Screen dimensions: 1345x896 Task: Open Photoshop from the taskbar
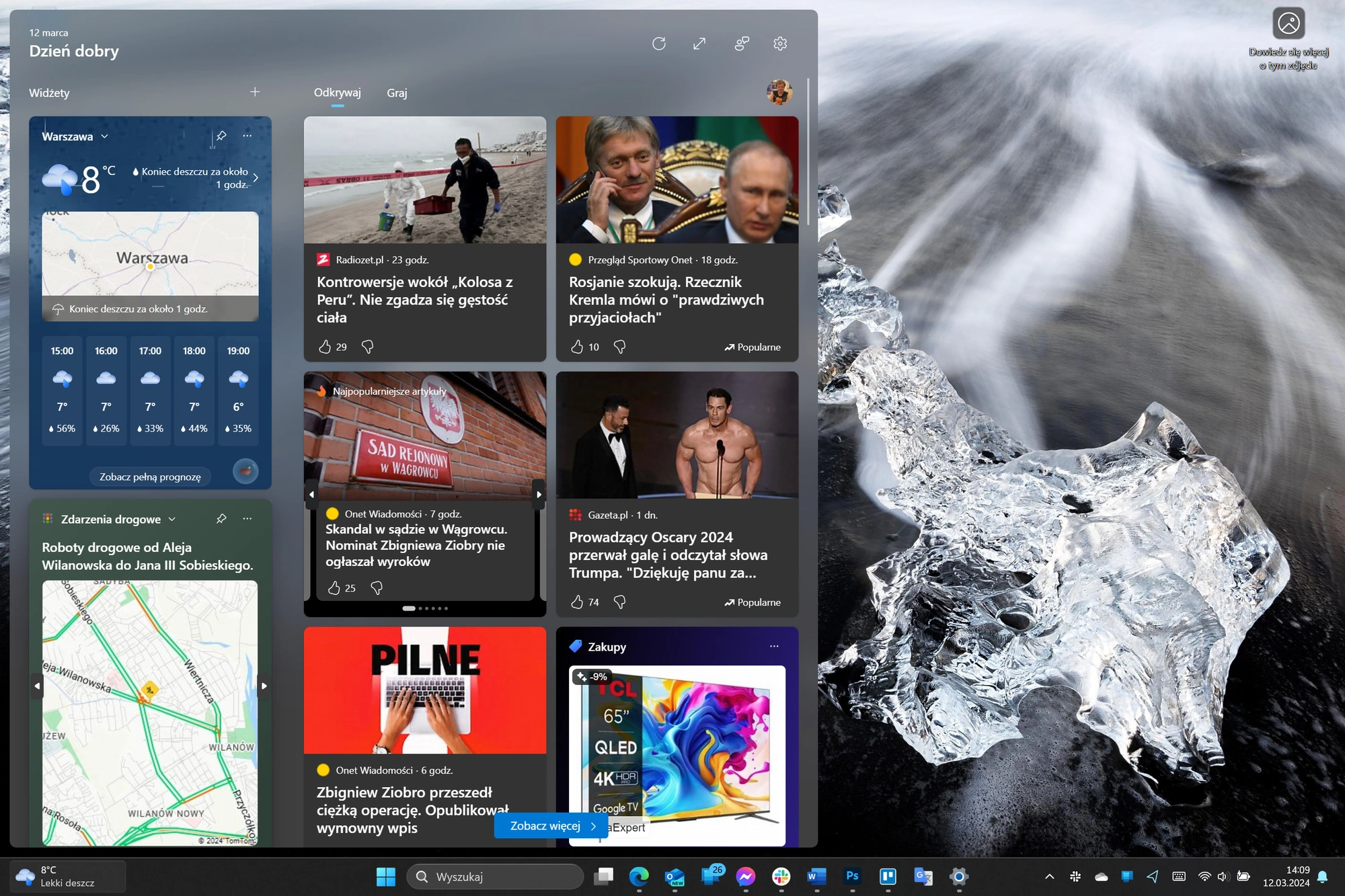tap(852, 877)
